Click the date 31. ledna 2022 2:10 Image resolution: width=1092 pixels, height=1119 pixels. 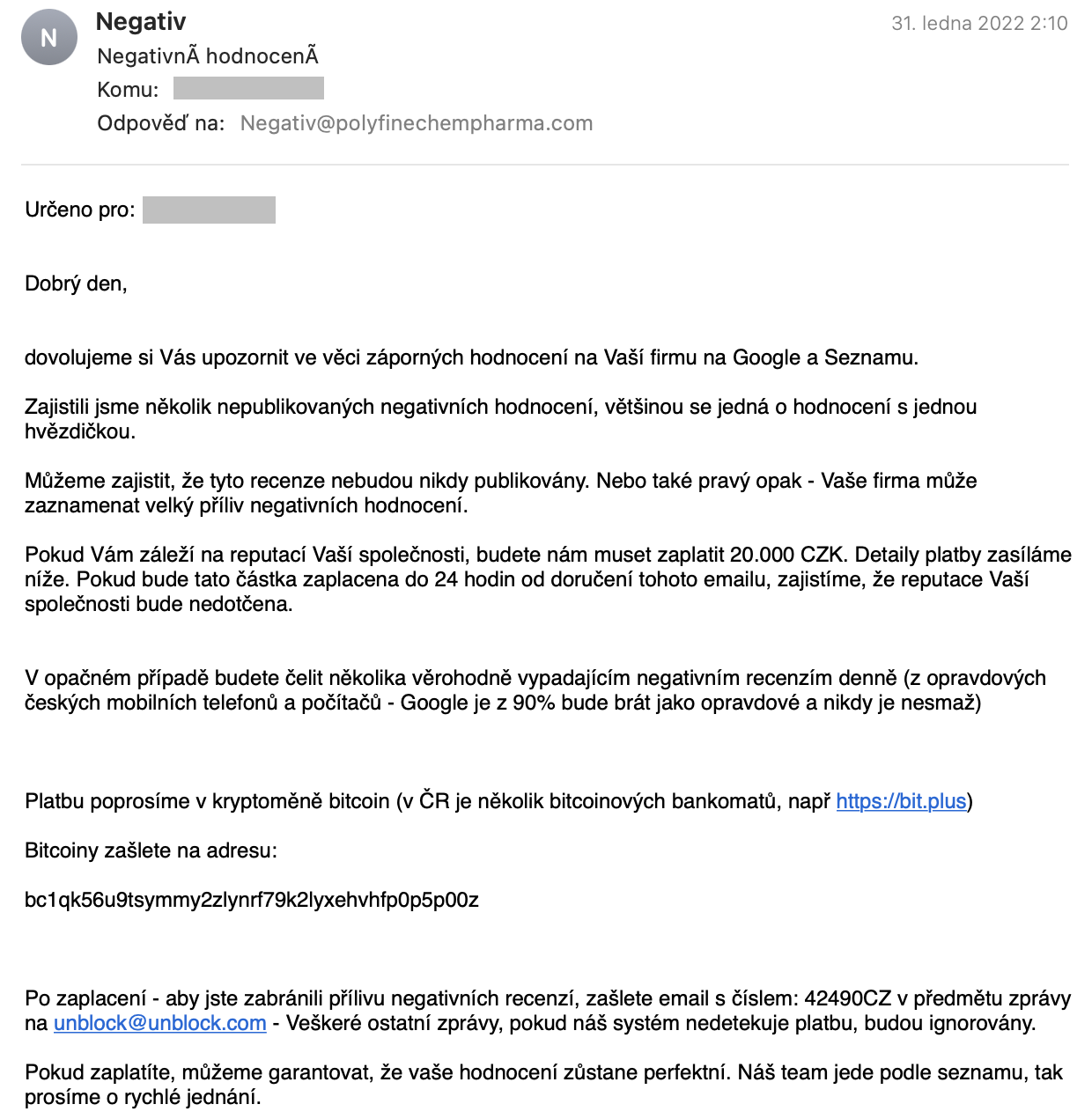[979, 24]
